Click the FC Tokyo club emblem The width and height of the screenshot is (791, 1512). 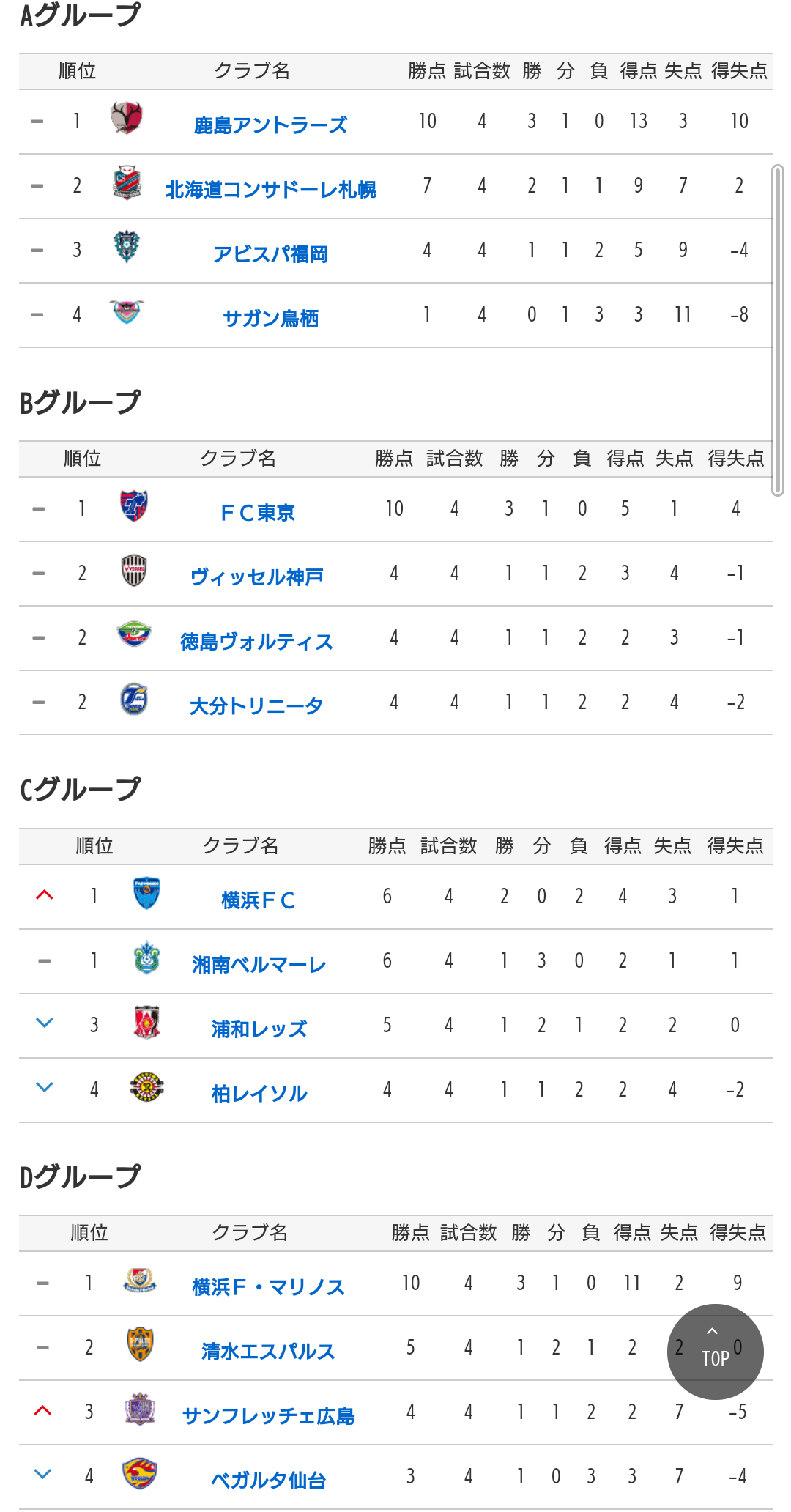pos(133,505)
